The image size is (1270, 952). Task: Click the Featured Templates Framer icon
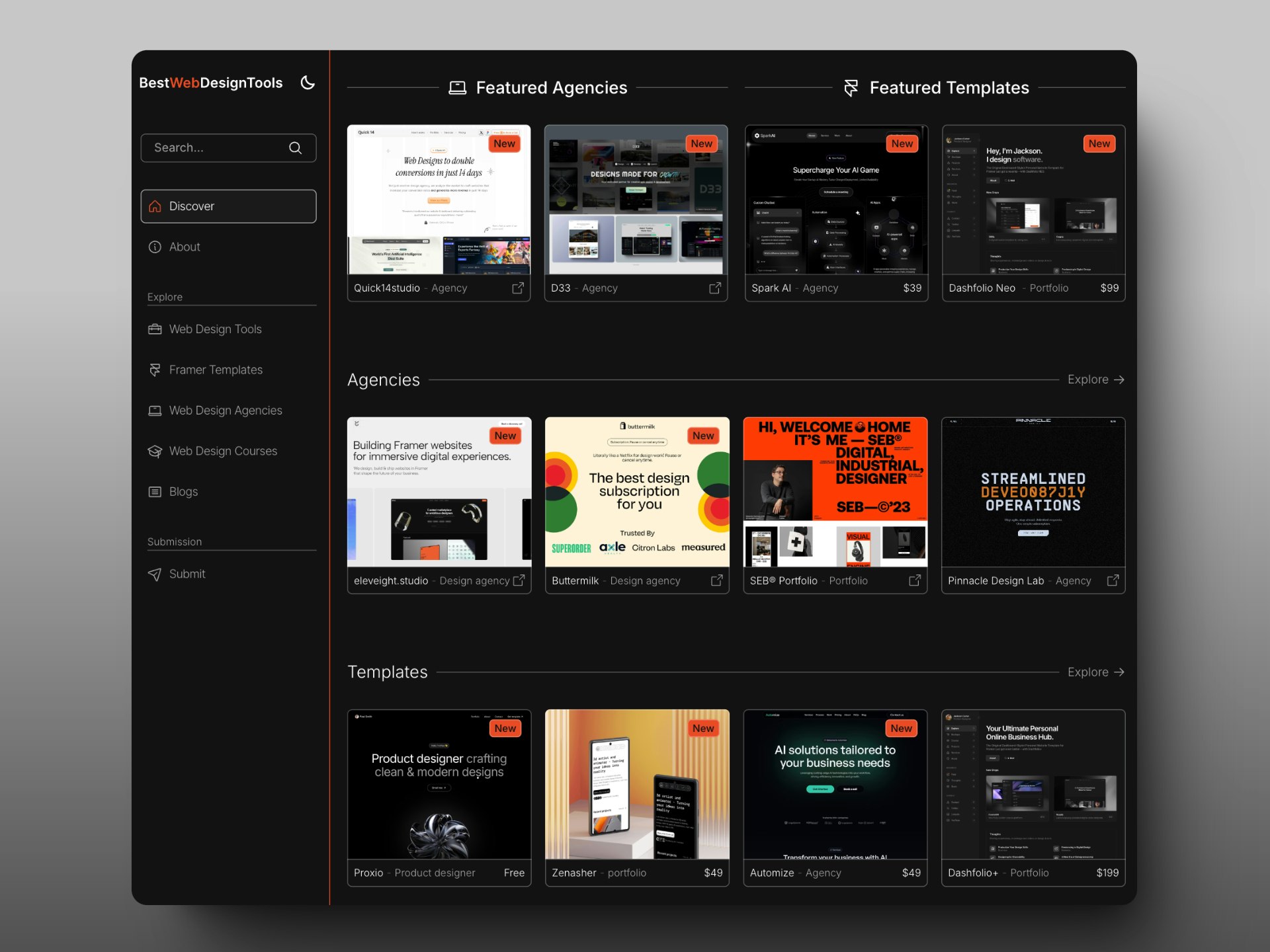coord(851,88)
